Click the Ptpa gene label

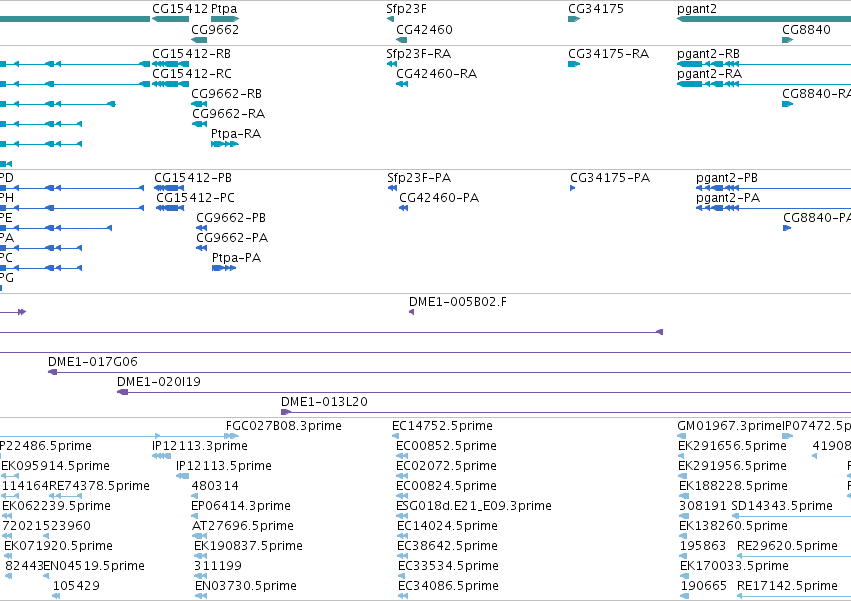click(x=224, y=9)
